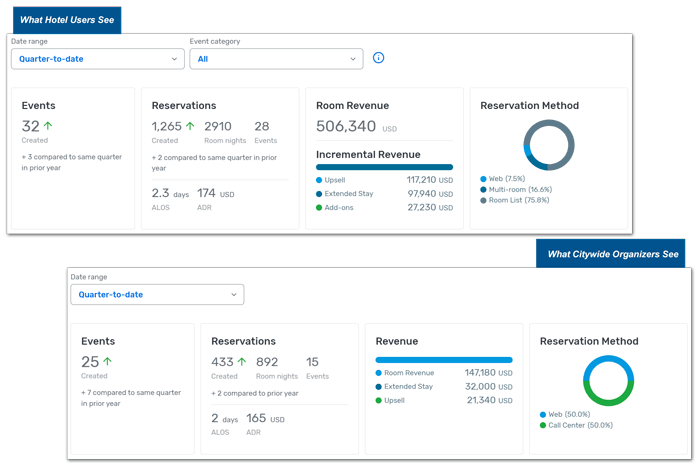This screenshot has height=472, width=700.
Task: Click the Upsell legend dot in Incremental Revenue
Action: click(x=320, y=180)
